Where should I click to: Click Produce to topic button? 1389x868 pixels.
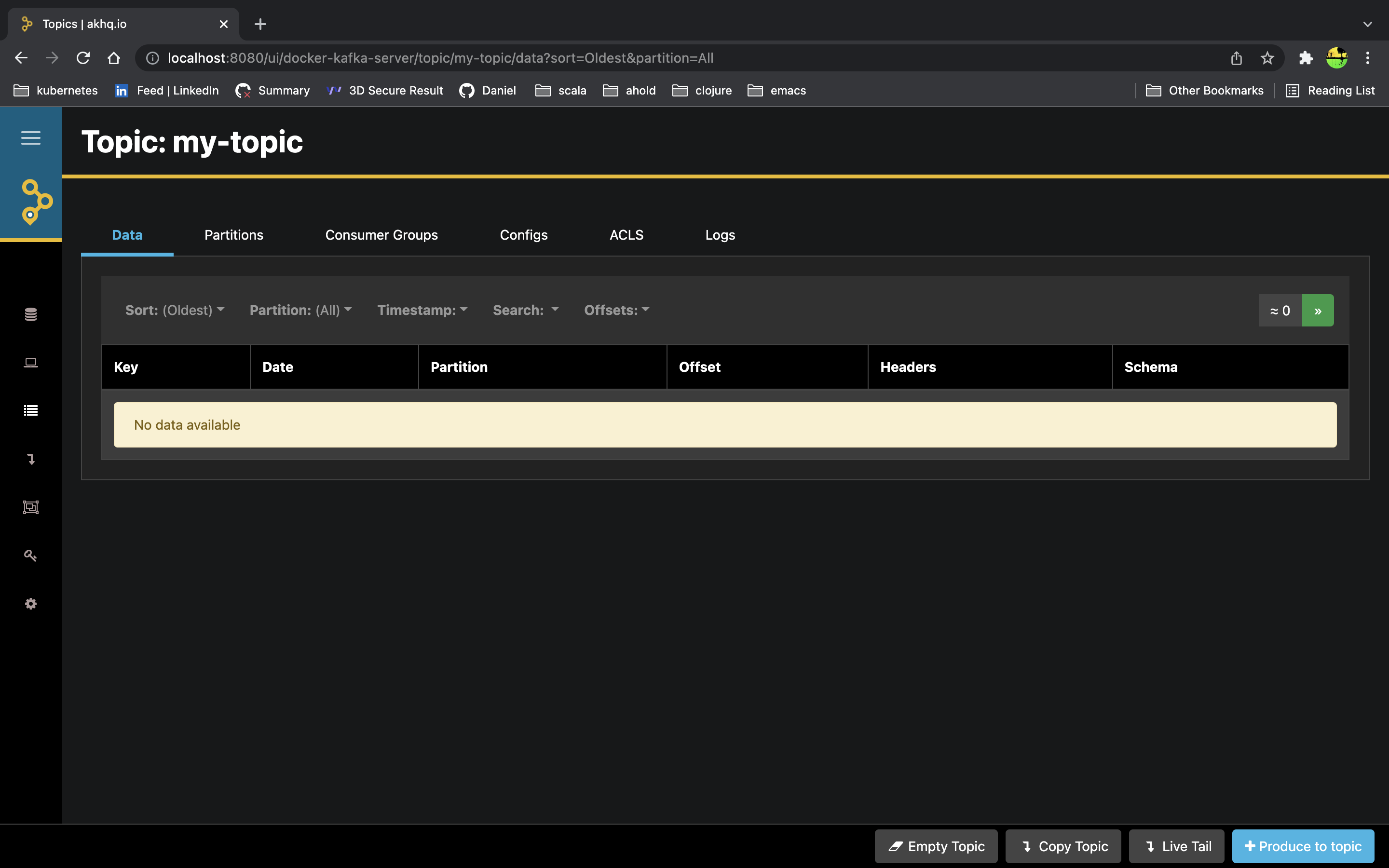[1303, 846]
